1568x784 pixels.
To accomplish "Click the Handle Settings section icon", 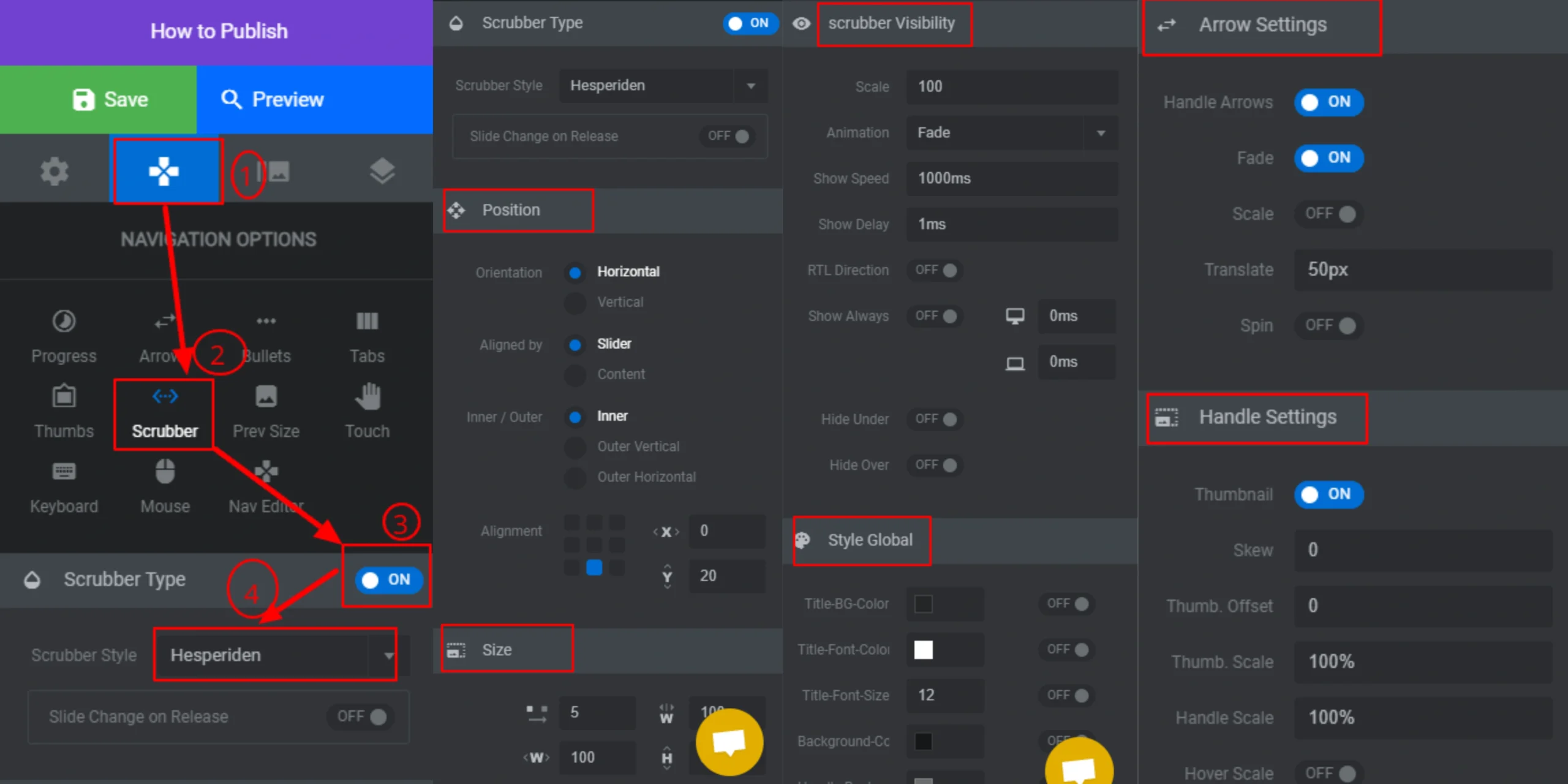I will tap(1166, 418).
